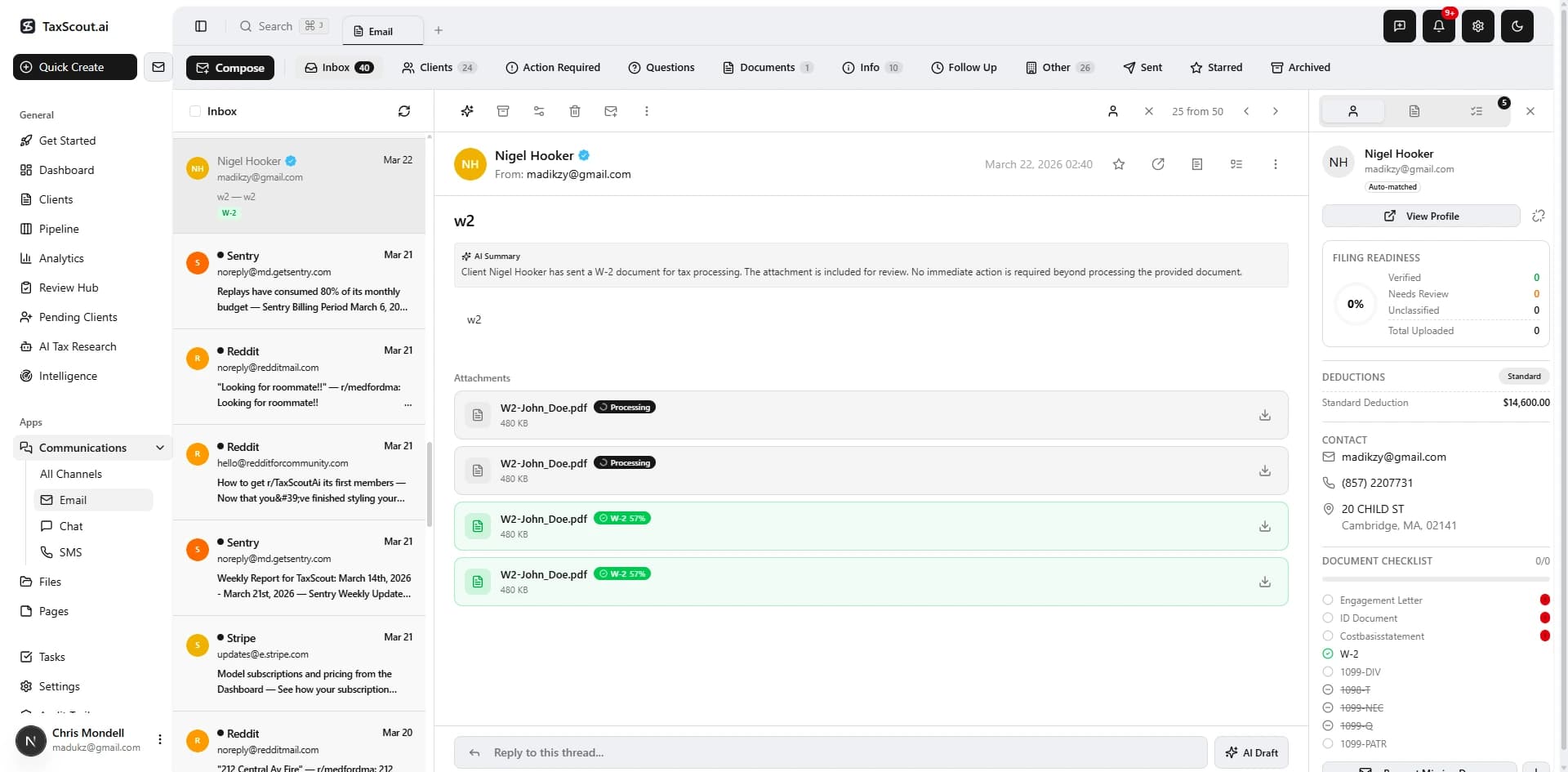
Task: Open the Questions tab
Action: point(661,67)
